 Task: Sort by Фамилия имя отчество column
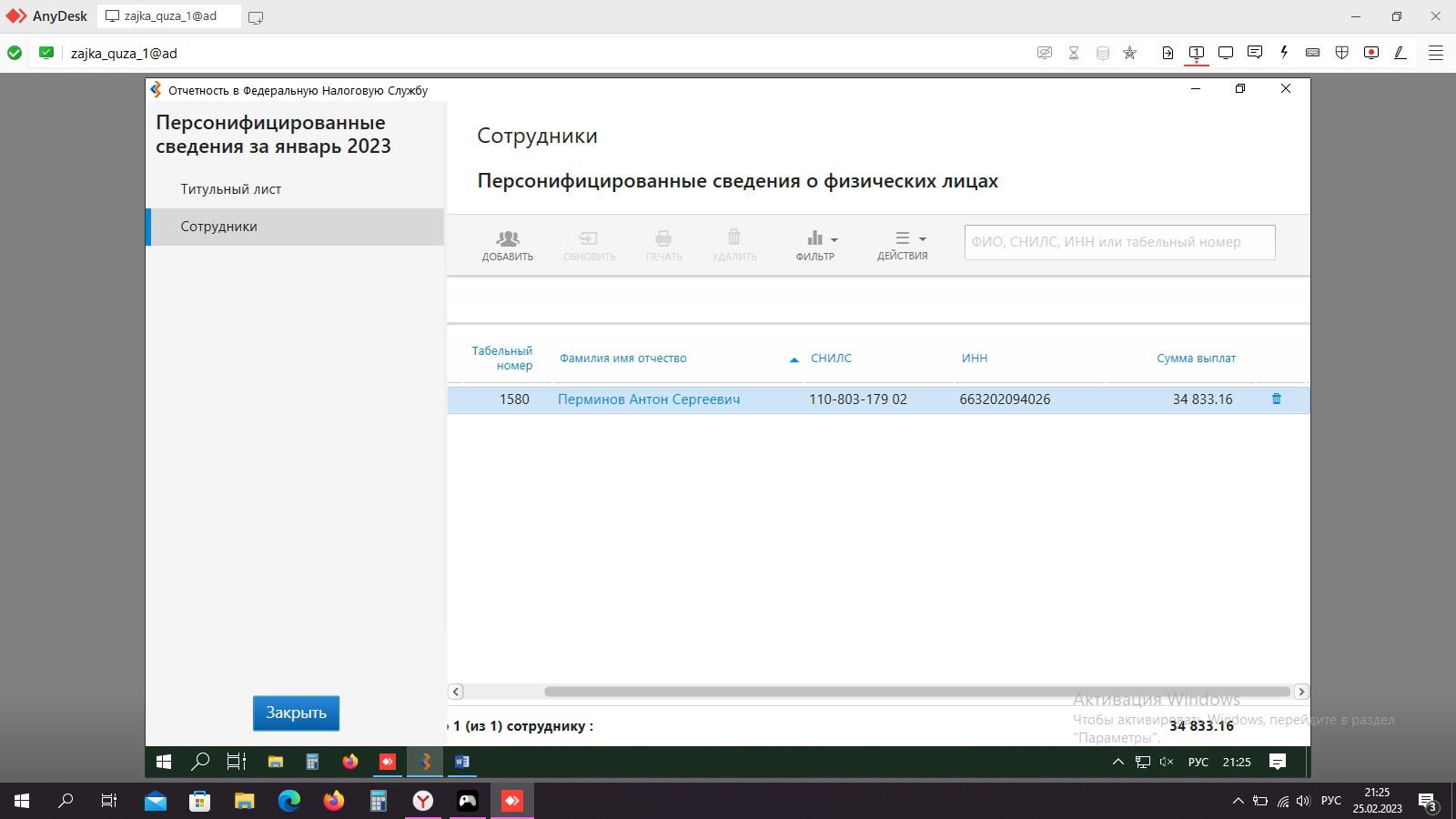coord(622,358)
